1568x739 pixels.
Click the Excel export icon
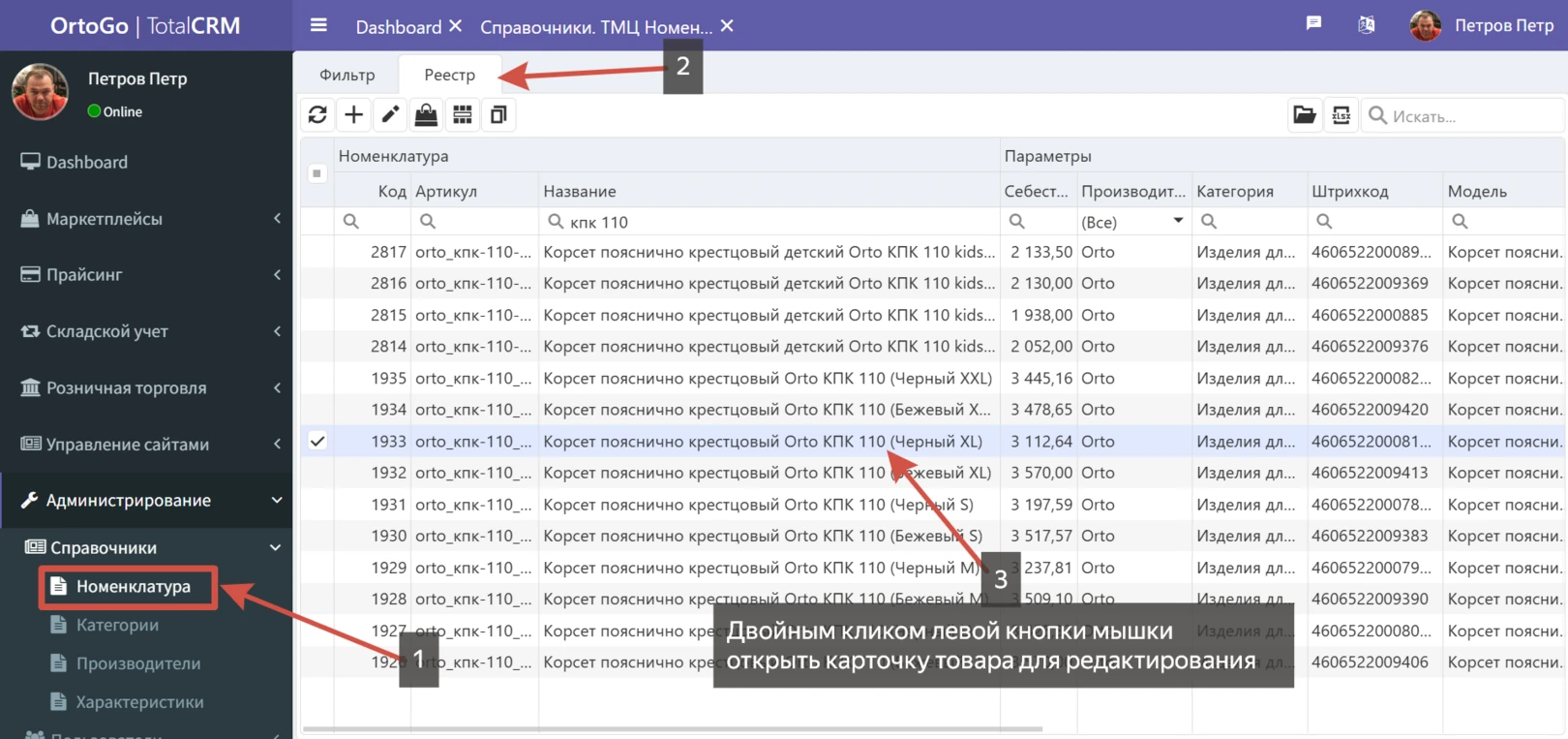tap(1342, 116)
